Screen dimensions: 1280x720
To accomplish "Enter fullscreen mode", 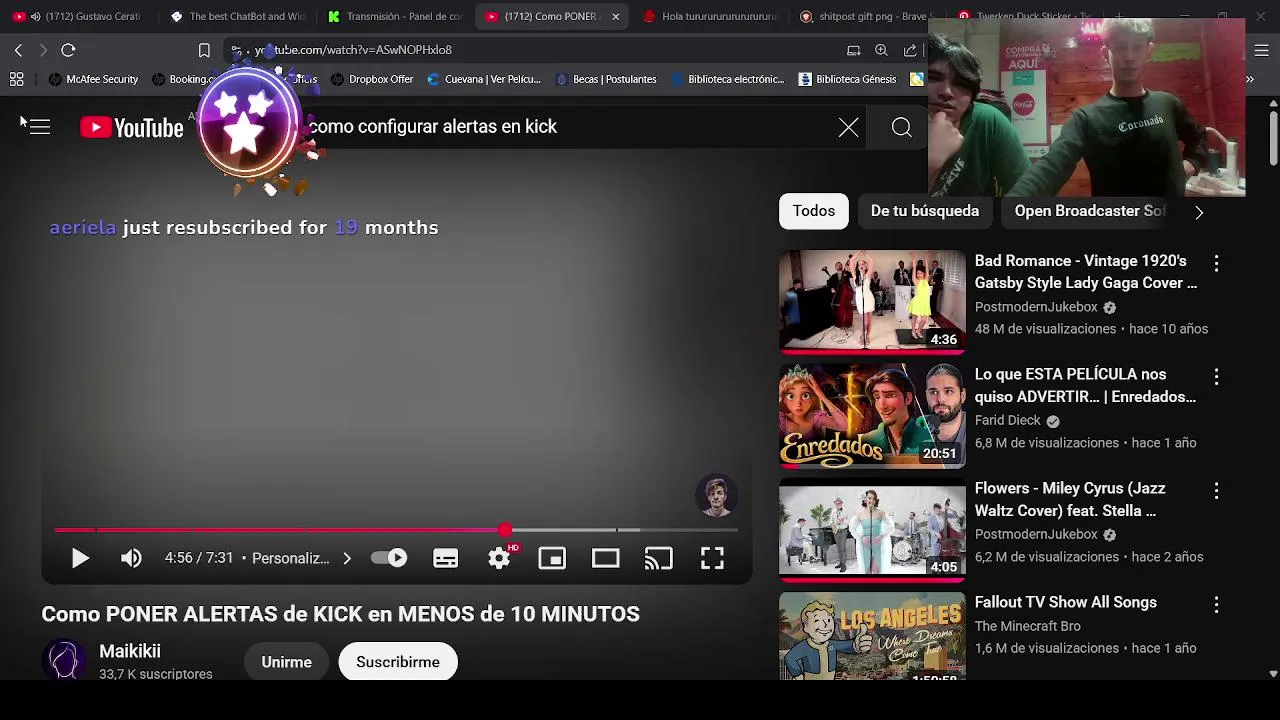I will coord(712,558).
